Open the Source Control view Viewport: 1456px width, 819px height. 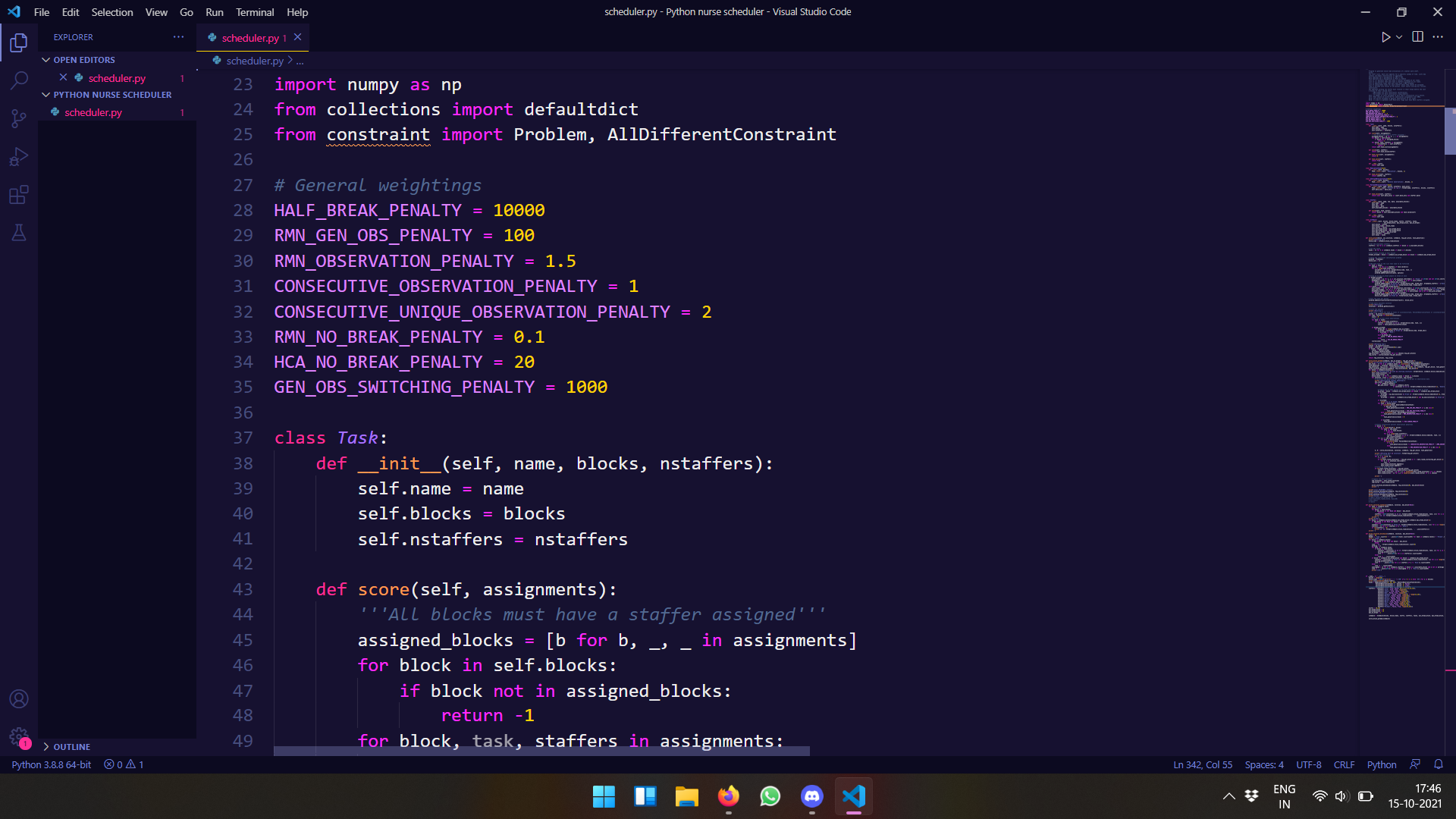click(19, 118)
